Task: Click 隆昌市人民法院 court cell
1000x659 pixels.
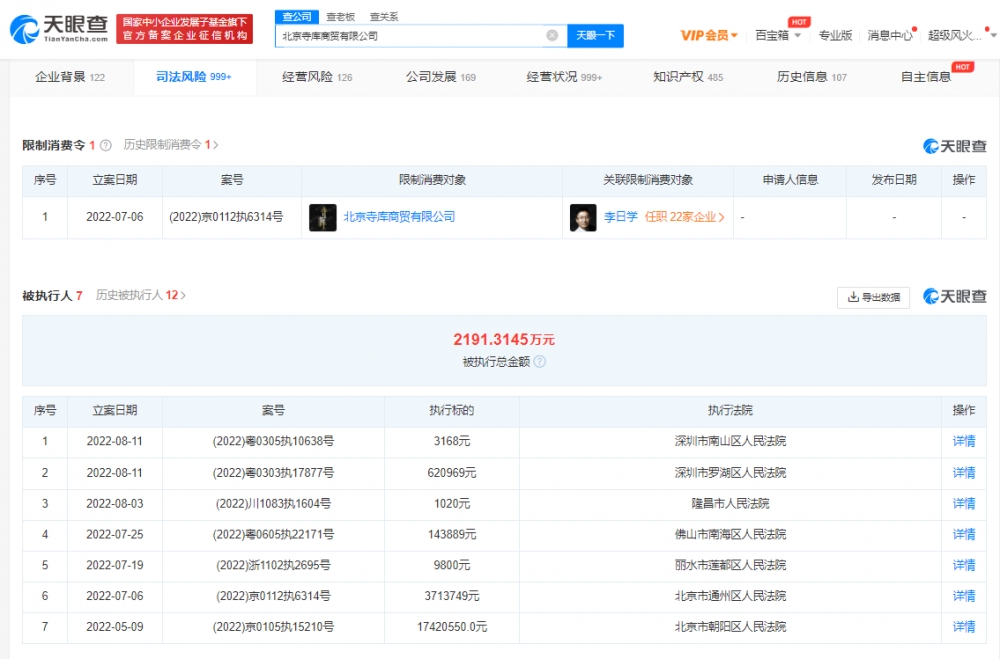Action: tap(730, 504)
